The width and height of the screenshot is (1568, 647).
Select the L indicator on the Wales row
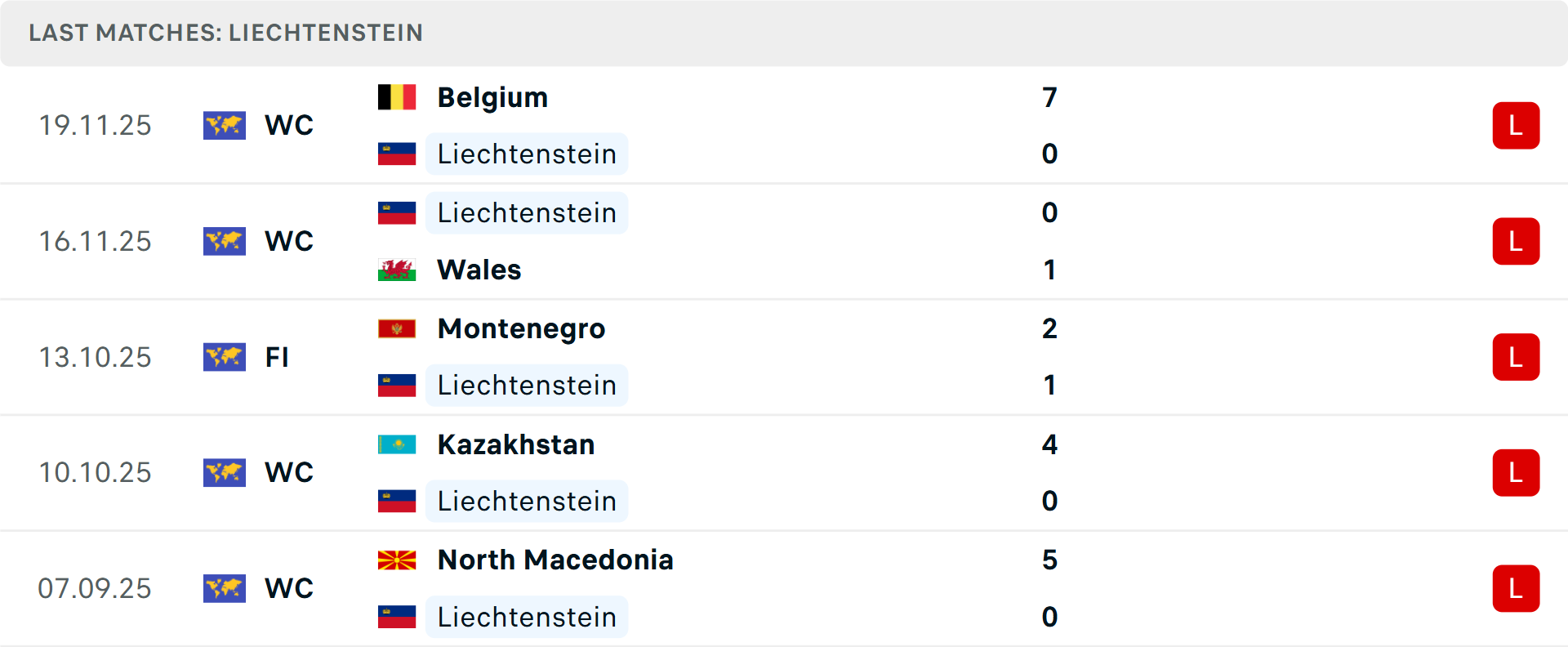point(1517,241)
